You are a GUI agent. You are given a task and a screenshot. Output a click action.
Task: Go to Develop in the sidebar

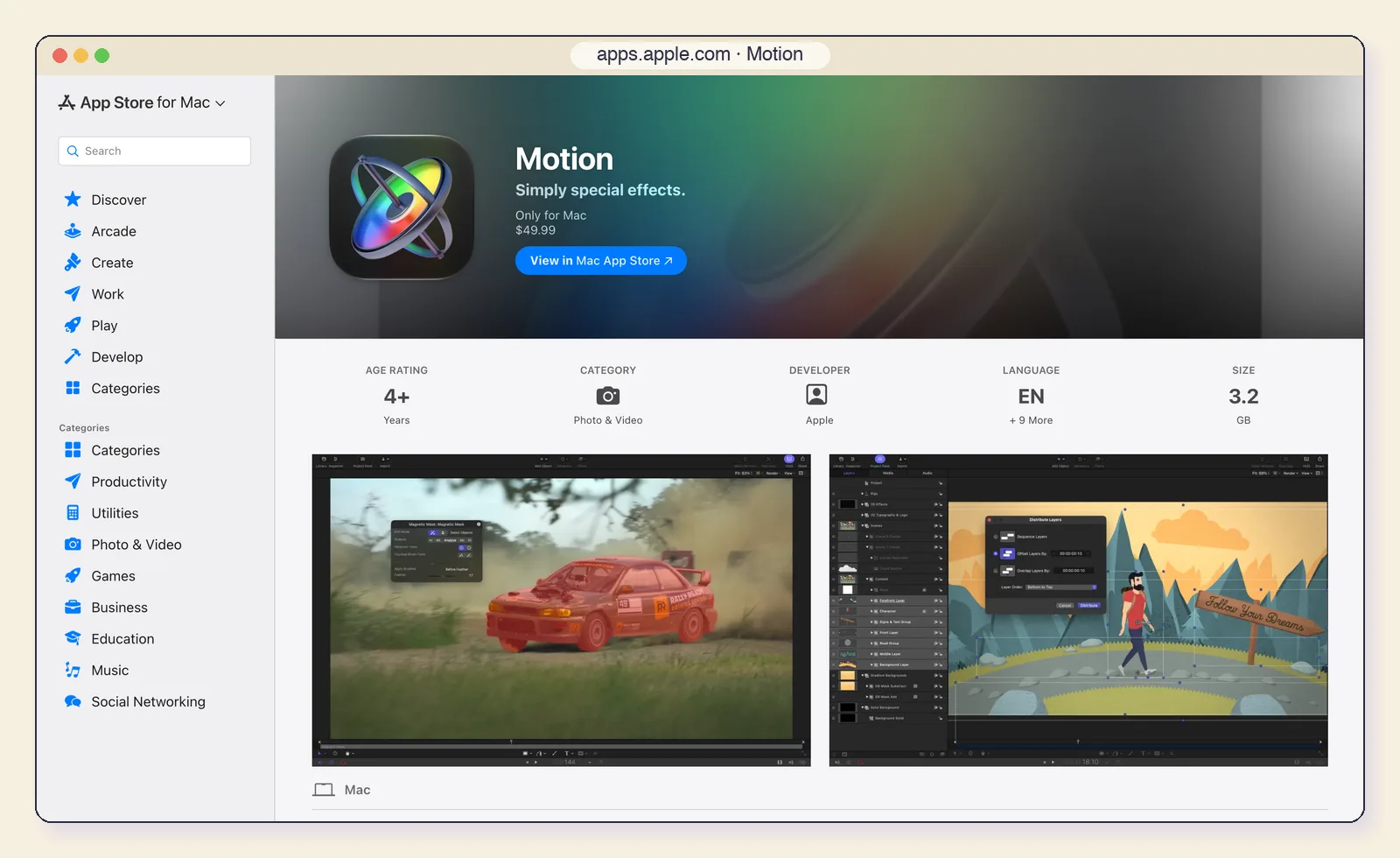(x=117, y=357)
